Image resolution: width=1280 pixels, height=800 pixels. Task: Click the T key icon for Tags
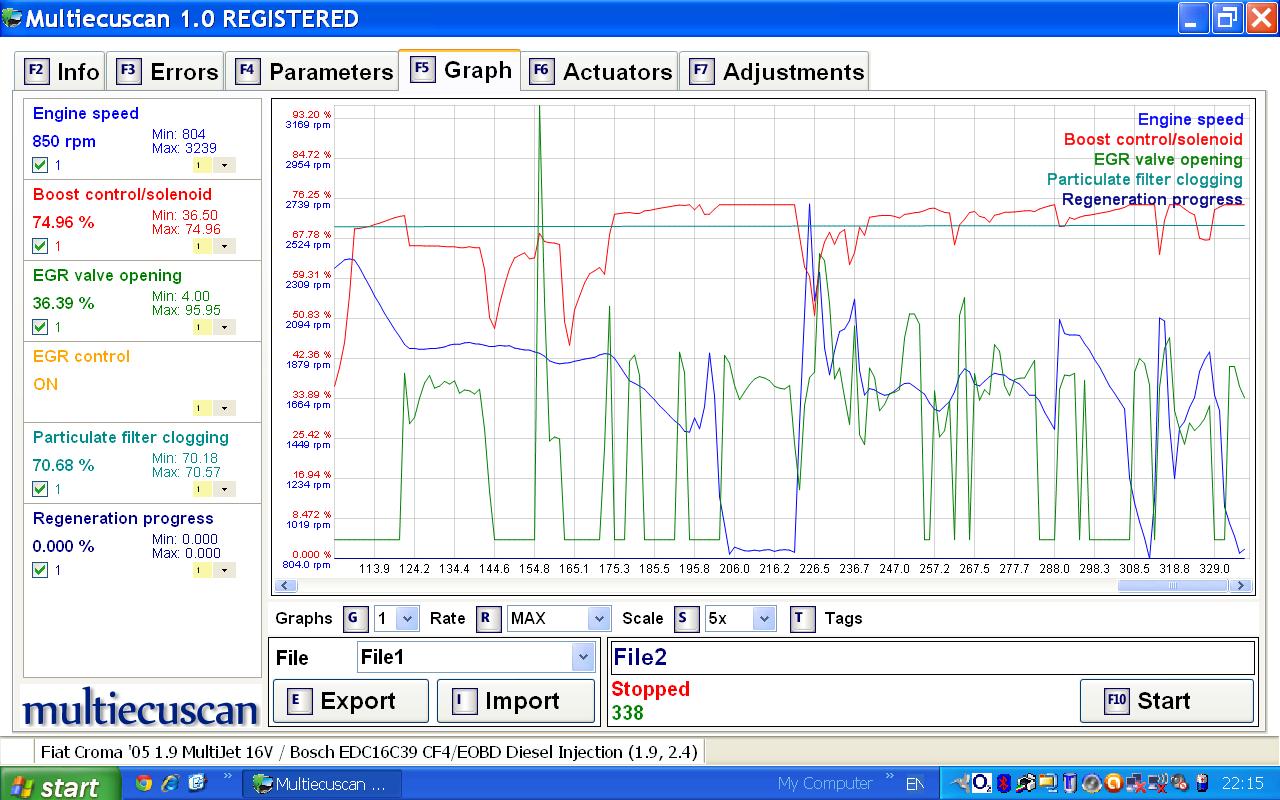click(x=802, y=618)
